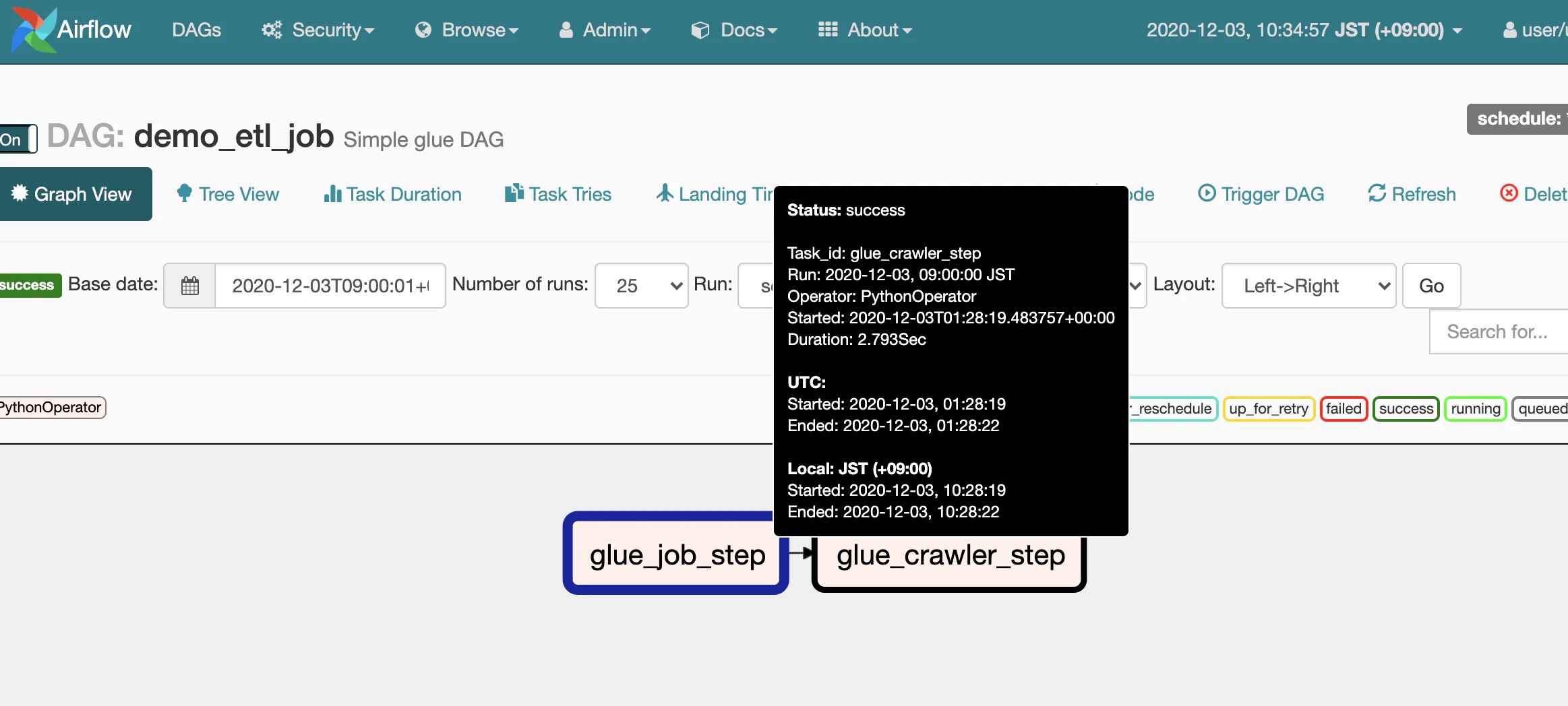Edit the Base date input field
The height and width of the screenshot is (706, 1568).
tap(330, 286)
